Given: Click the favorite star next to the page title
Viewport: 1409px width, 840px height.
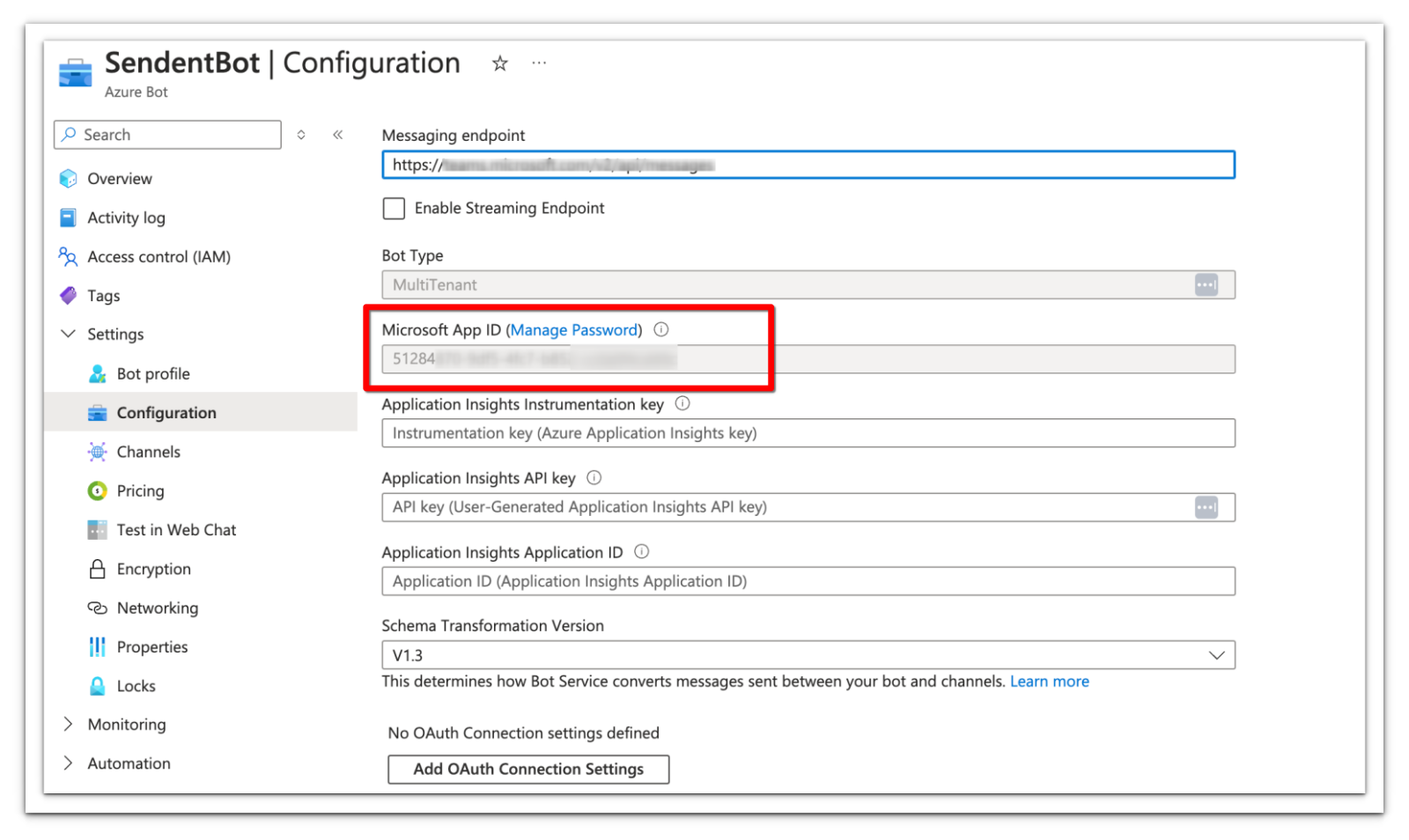Looking at the screenshot, I should [499, 63].
